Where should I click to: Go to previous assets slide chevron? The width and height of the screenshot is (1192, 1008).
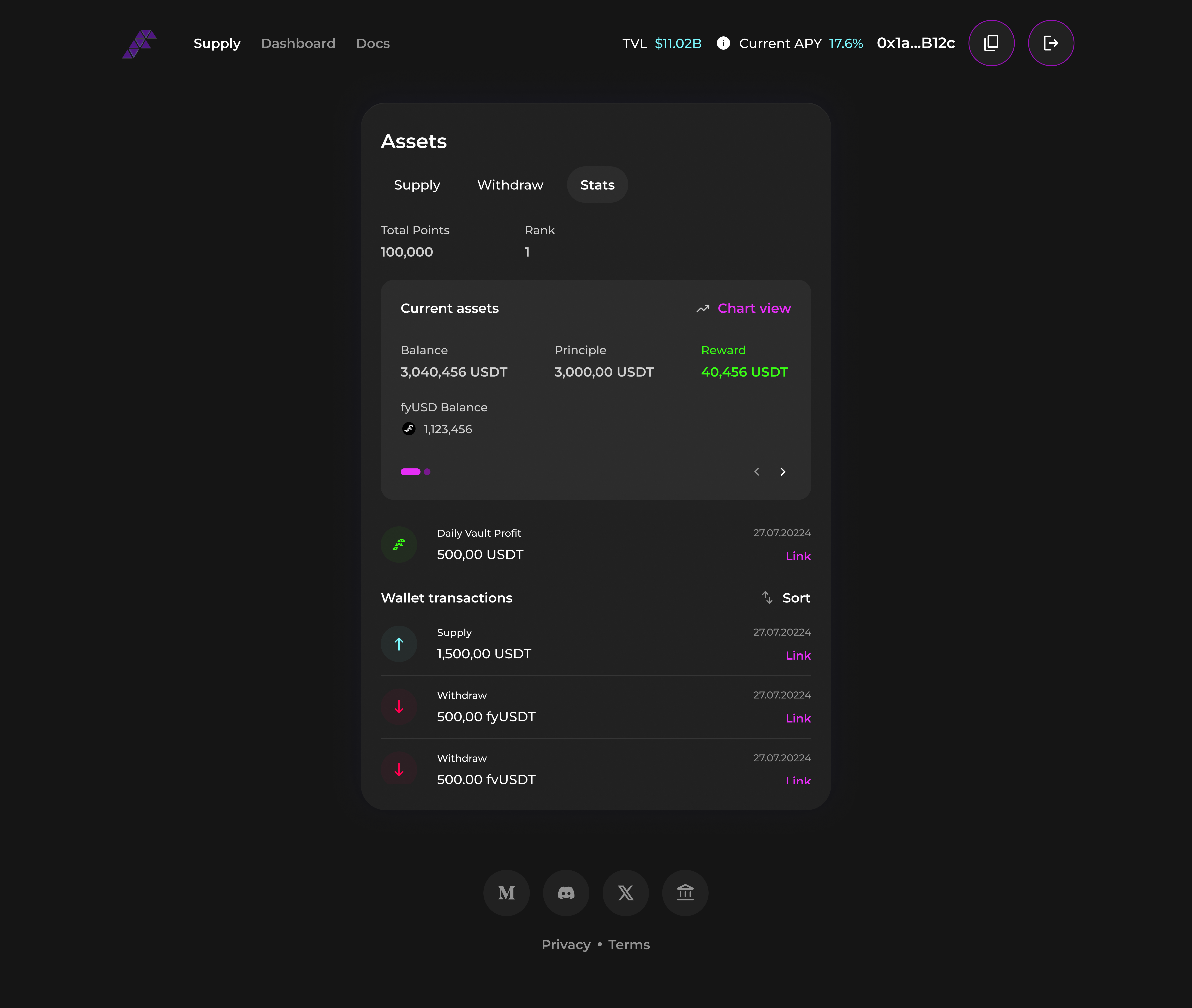tap(757, 472)
